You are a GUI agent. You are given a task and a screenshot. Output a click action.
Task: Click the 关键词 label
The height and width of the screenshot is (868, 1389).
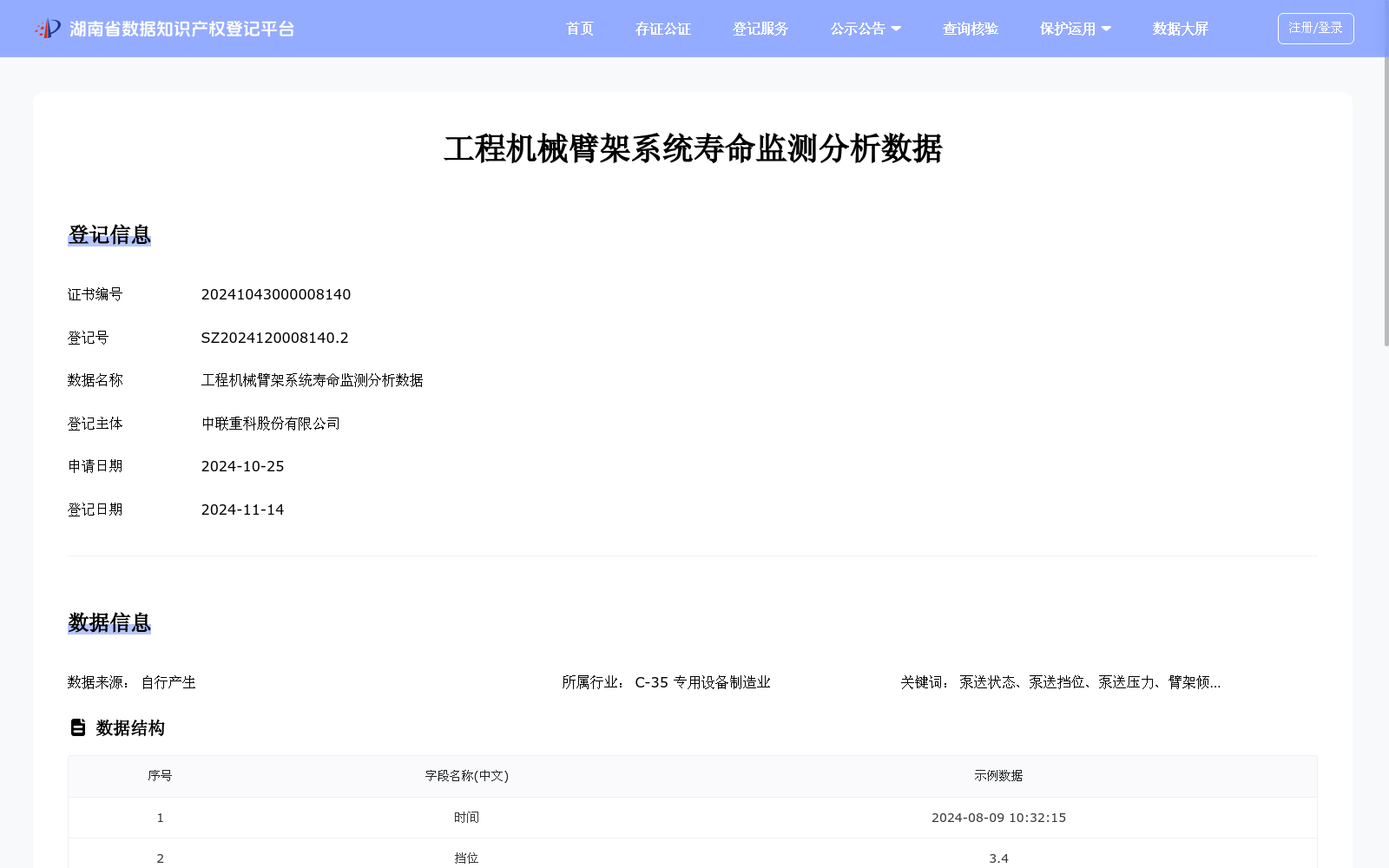tap(925, 682)
